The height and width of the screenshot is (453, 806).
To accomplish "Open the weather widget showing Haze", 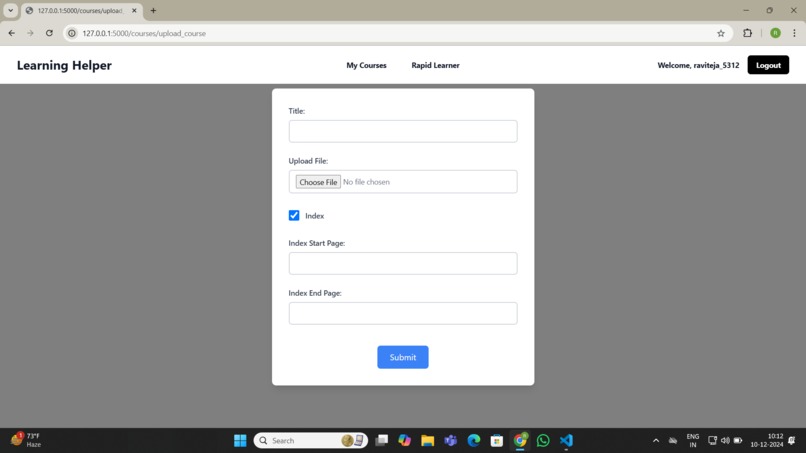I will point(26,440).
